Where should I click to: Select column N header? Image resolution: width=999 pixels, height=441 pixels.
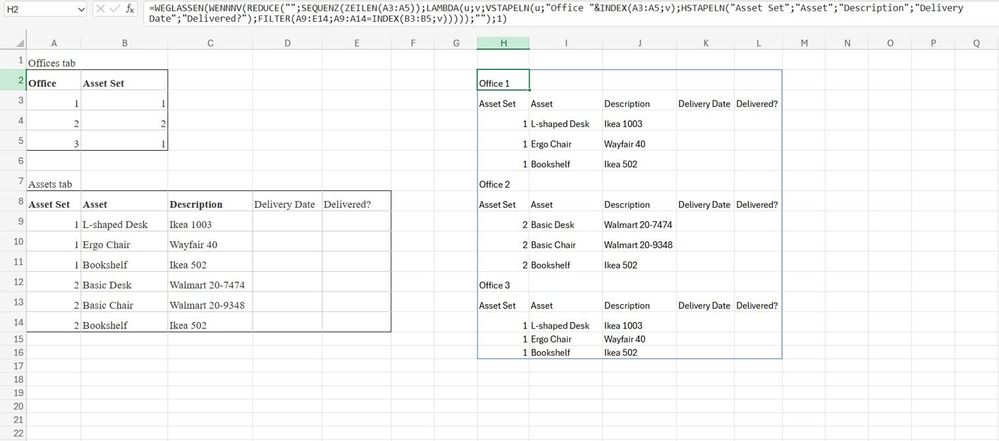847,43
